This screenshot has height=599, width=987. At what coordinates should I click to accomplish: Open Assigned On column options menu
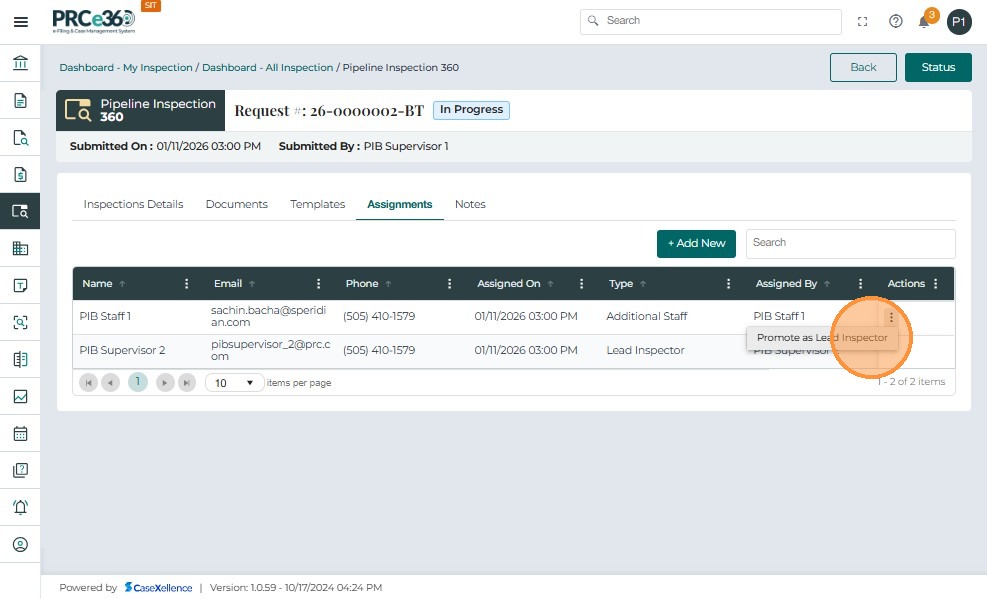[581, 284]
